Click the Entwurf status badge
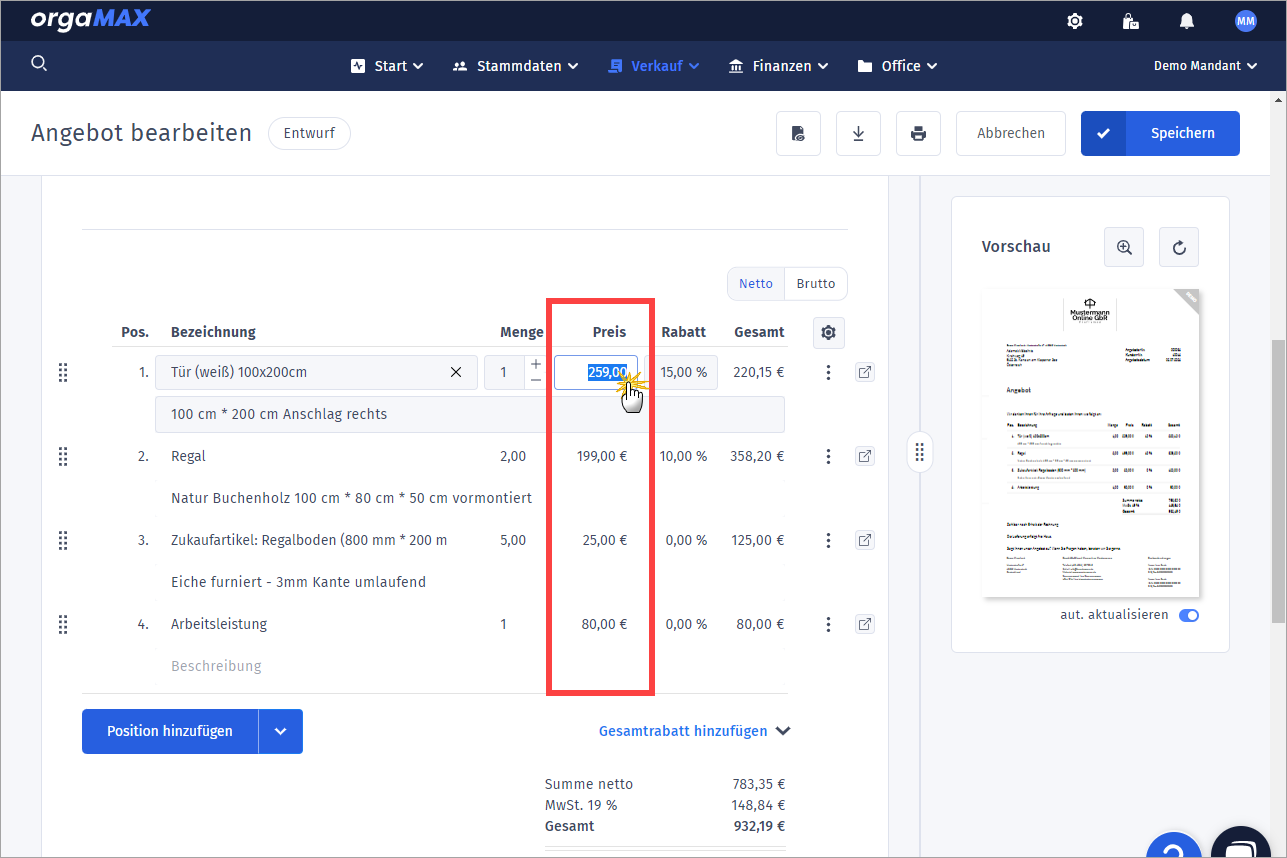The height and width of the screenshot is (858, 1287). [309, 133]
